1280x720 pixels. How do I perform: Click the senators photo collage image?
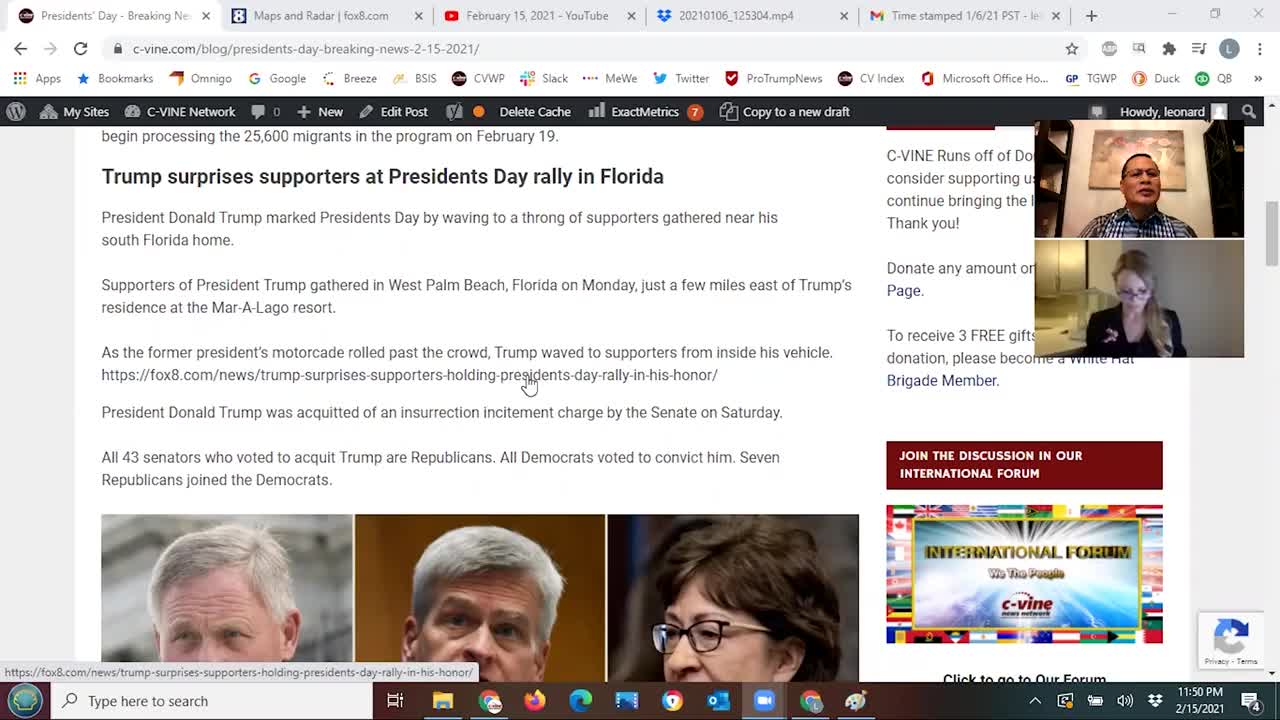pos(480,598)
